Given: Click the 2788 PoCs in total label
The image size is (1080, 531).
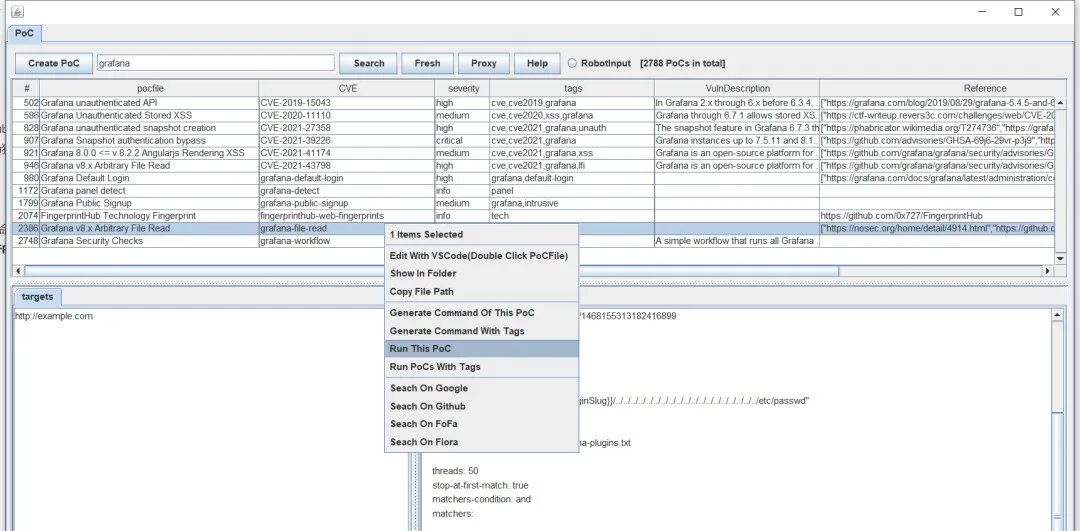Looking at the screenshot, I should coord(683,63).
